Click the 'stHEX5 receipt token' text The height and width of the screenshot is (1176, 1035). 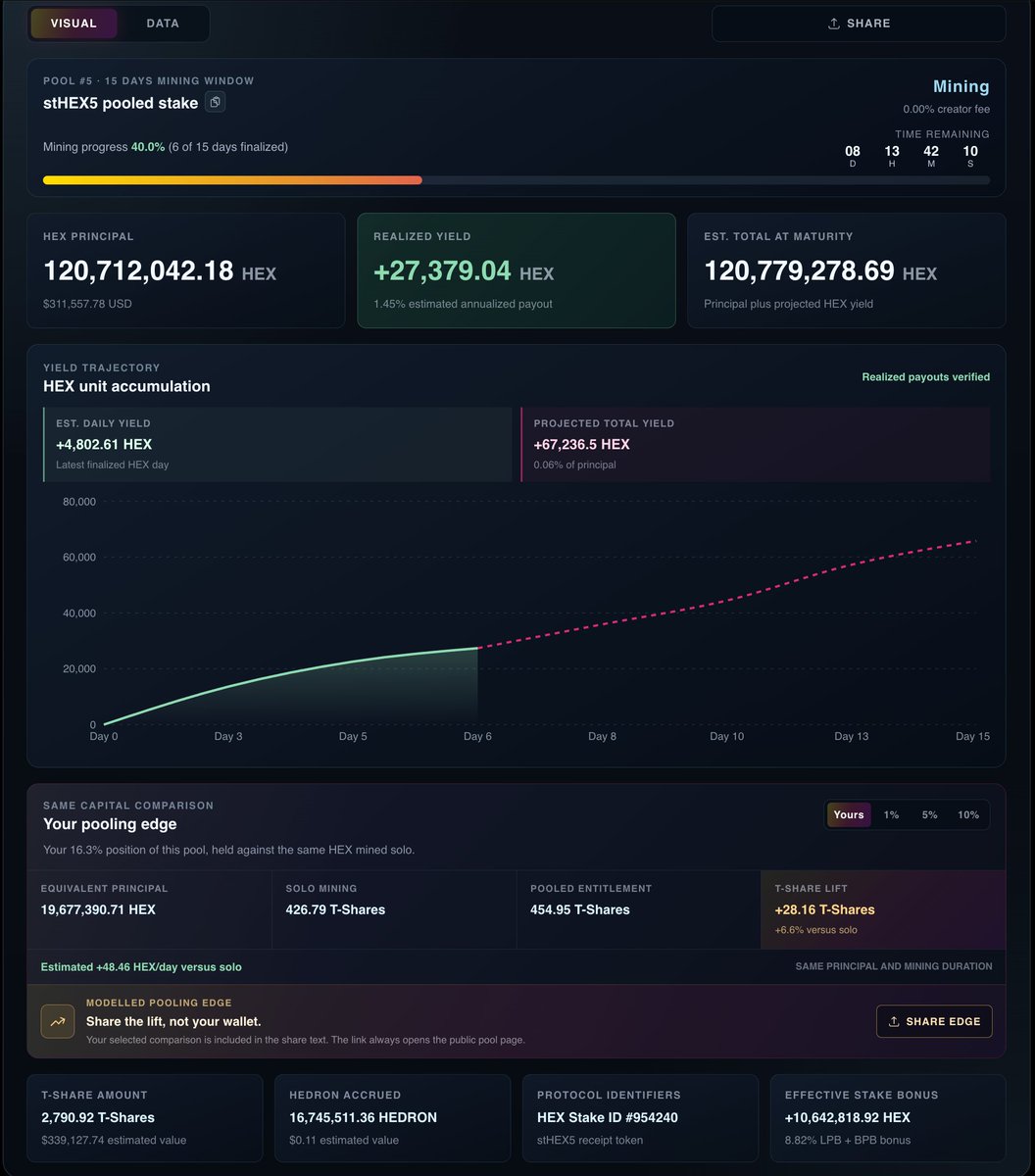pyautogui.click(x=590, y=1140)
